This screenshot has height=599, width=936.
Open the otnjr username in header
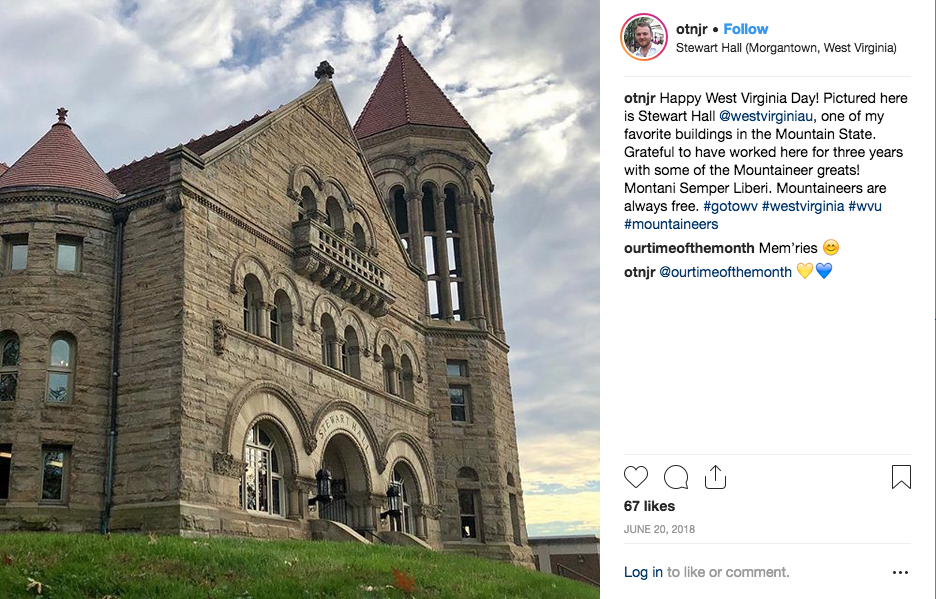(x=692, y=29)
